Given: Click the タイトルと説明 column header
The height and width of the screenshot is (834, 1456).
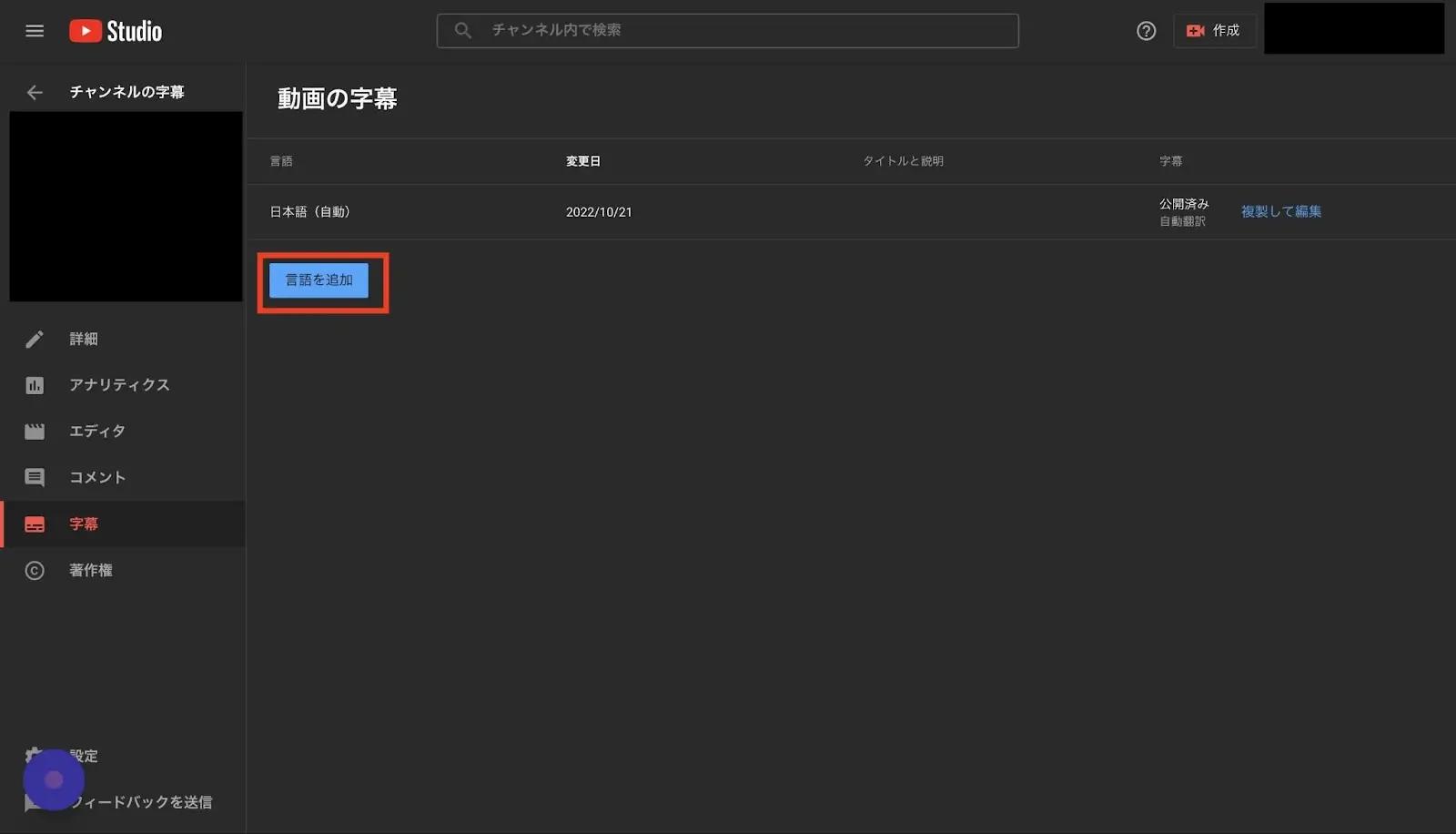Looking at the screenshot, I should coord(903,161).
